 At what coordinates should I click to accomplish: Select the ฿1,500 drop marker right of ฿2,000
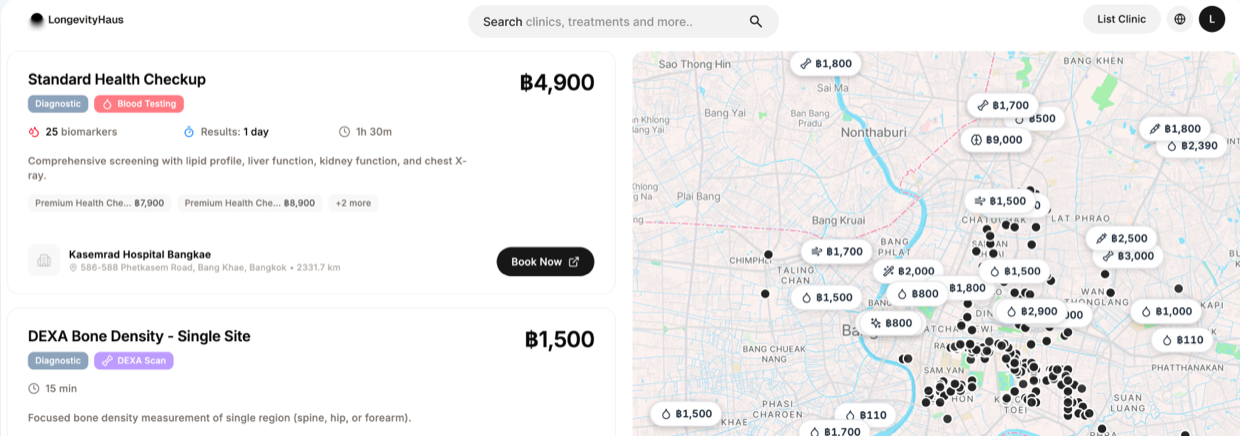pos(1015,271)
